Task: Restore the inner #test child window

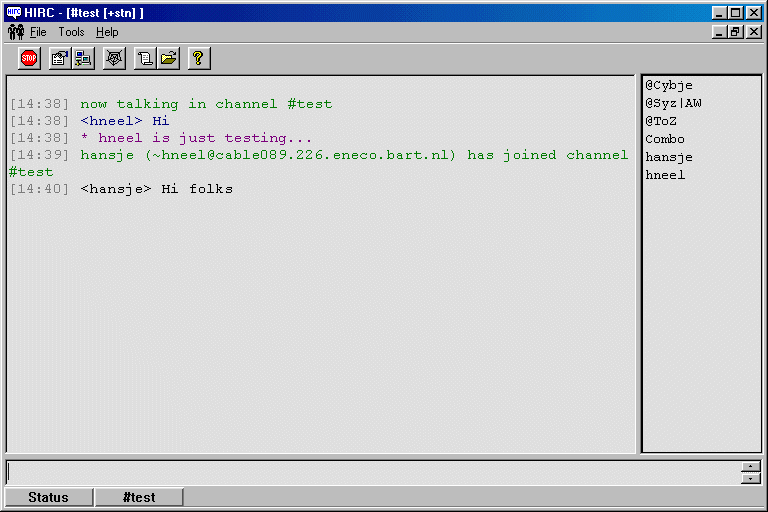Action: [736, 32]
